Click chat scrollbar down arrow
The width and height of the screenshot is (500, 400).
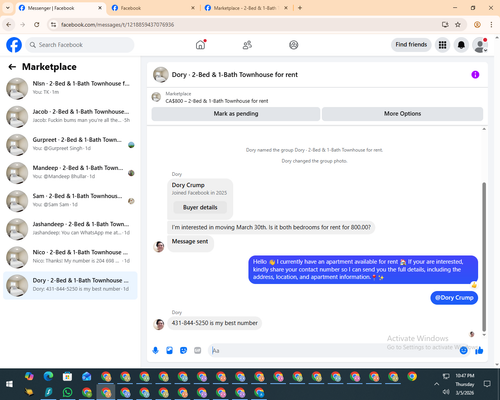(x=484, y=335)
